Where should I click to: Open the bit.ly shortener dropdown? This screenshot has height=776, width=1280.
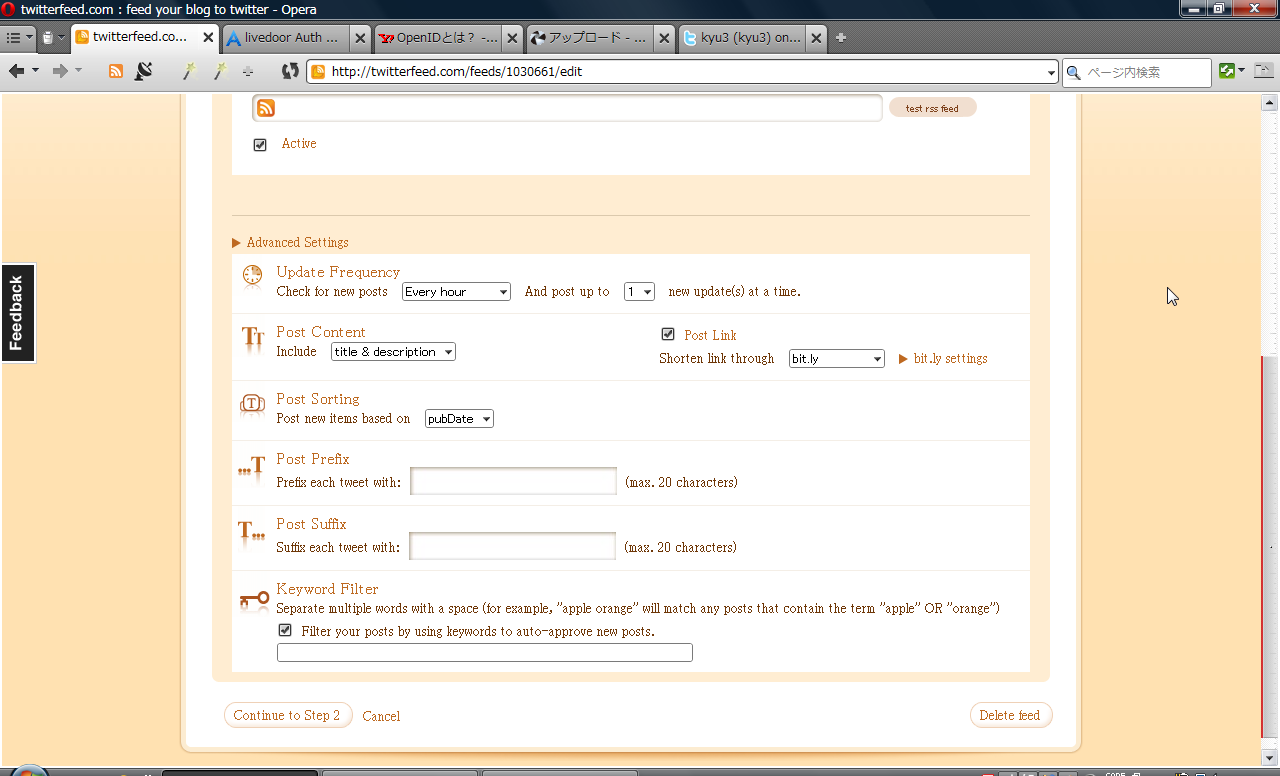pos(836,358)
